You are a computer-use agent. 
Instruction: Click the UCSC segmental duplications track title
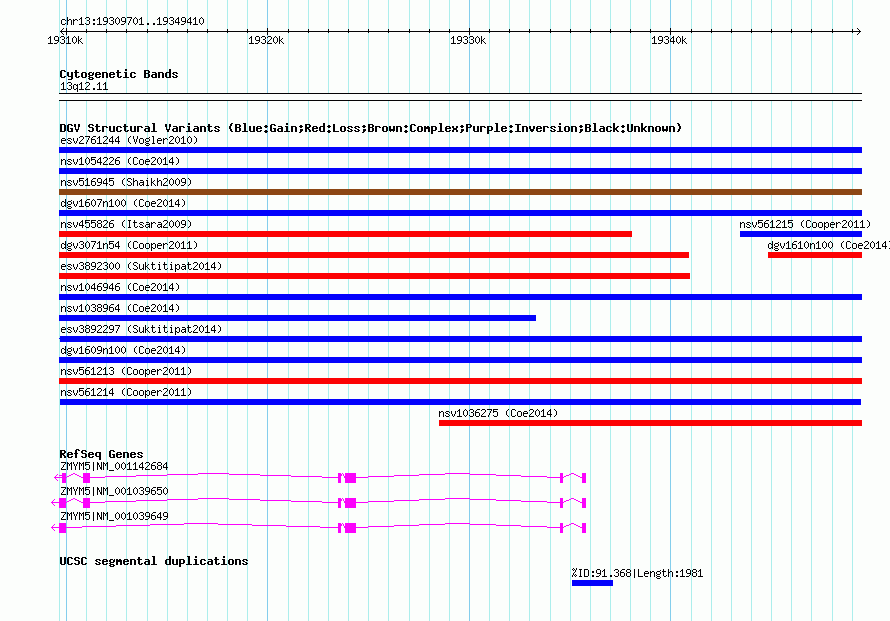(154, 561)
